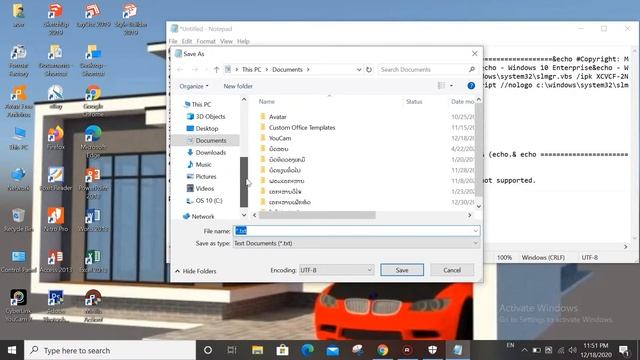Open the Notepad Format menu

pyautogui.click(x=206, y=41)
